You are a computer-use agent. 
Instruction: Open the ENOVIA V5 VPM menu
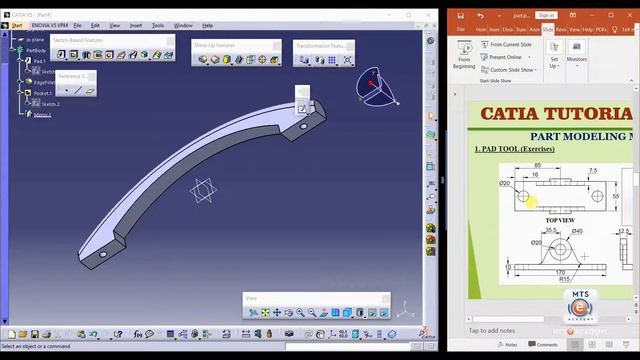[x=50, y=25]
